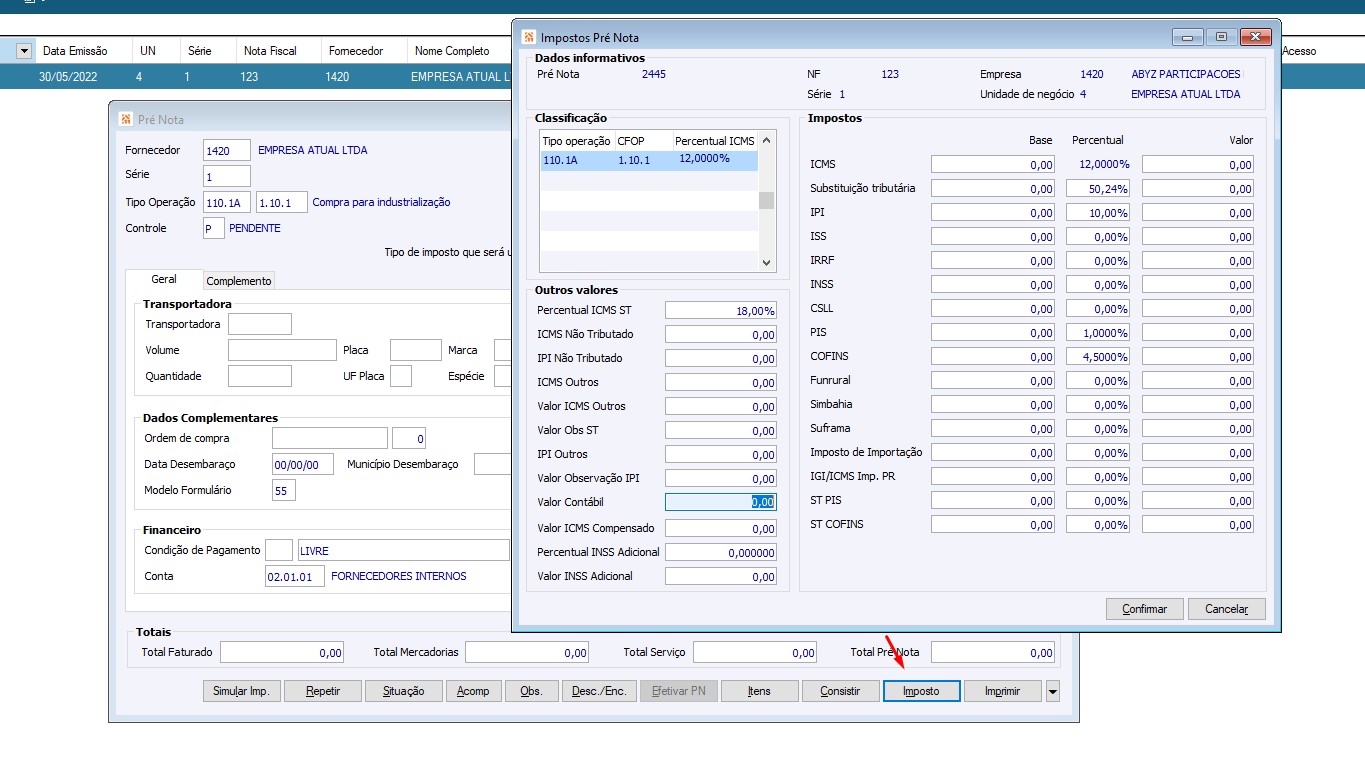1365x767 pixels.
Task: Focus the Valor Contábil field
Action: [721, 503]
